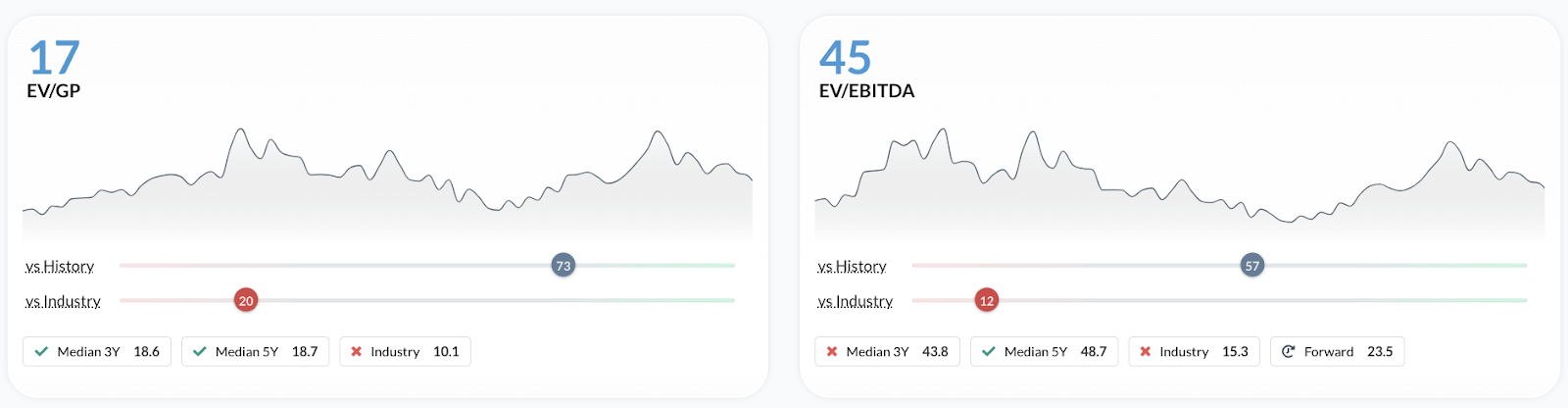Open the vs History label under EV/GP
Screen dimensions: 1568x408
pos(60,267)
